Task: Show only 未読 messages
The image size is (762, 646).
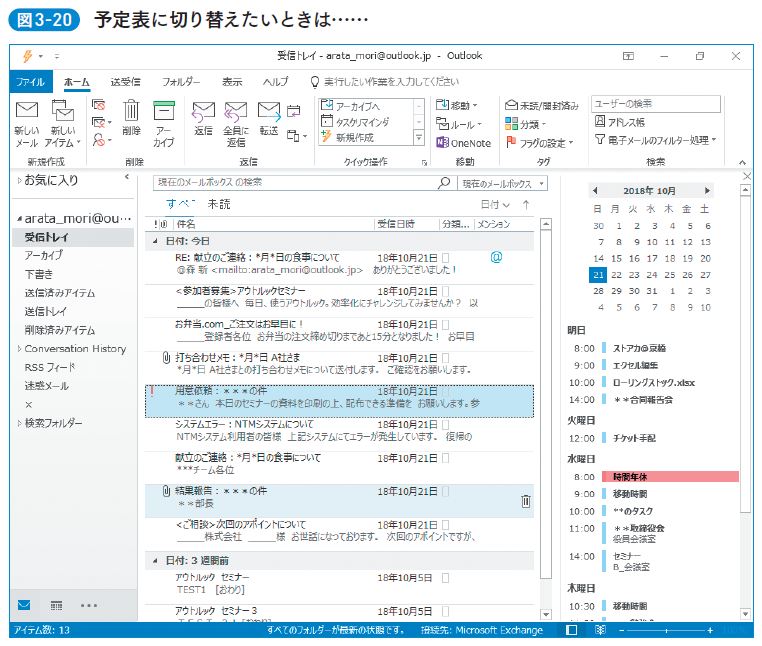Action: pyautogui.click(x=219, y=204)
